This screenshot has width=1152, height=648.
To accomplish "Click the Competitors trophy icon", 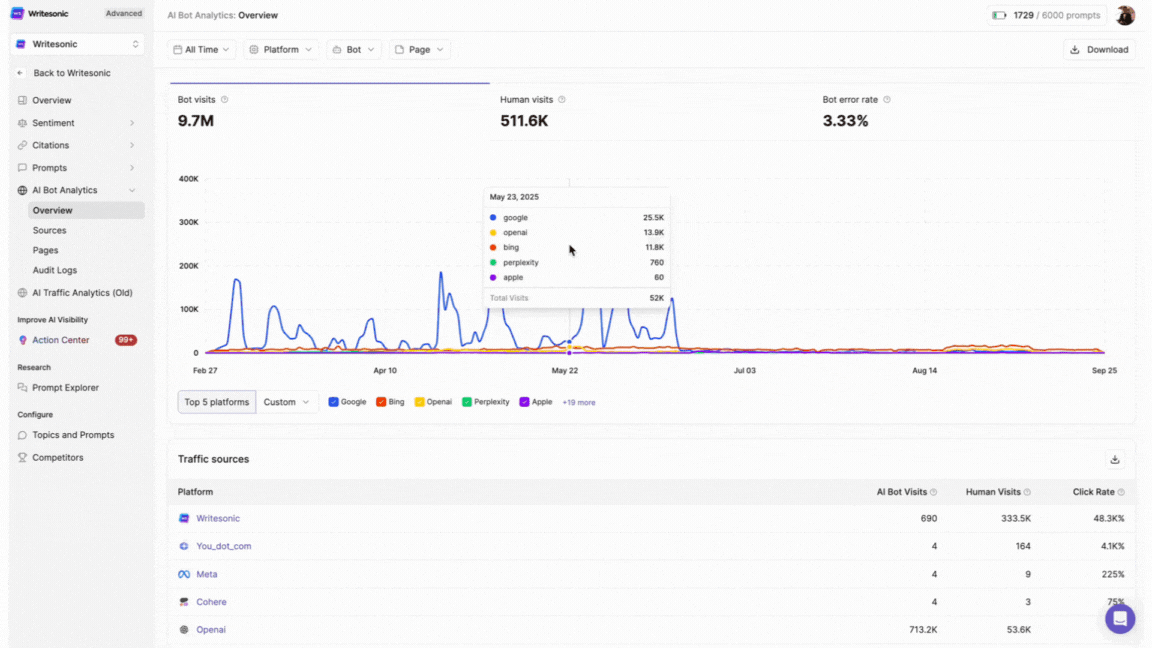I will [22, 457].
